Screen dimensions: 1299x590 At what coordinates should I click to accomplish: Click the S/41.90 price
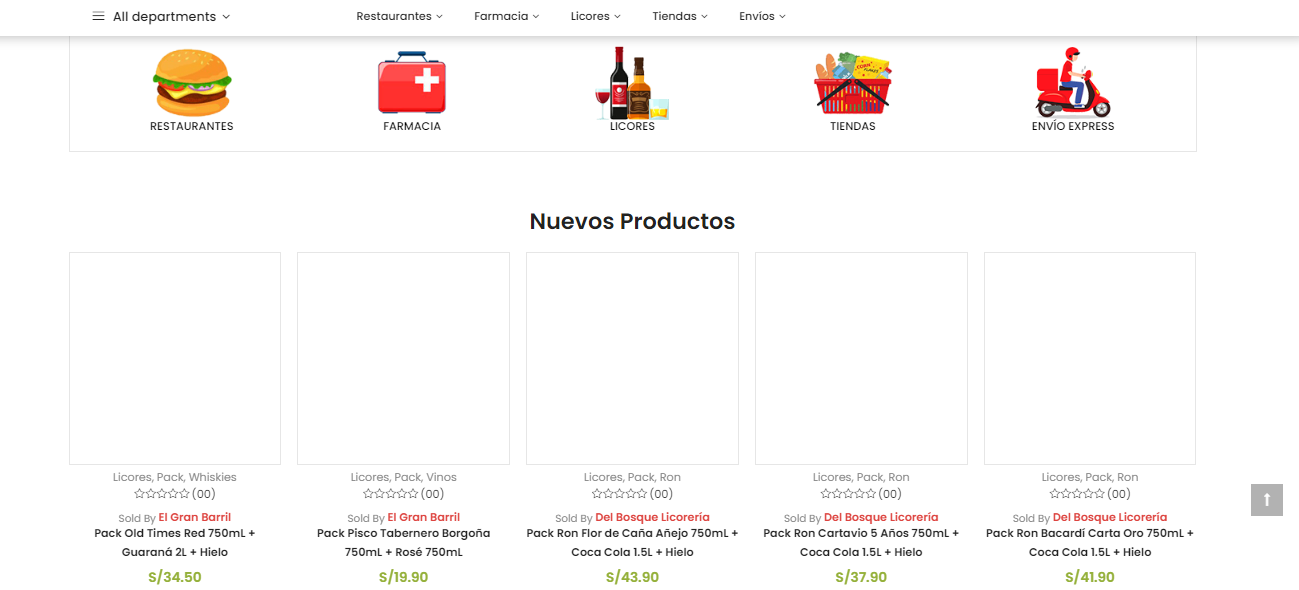[x=1090, y=577]
